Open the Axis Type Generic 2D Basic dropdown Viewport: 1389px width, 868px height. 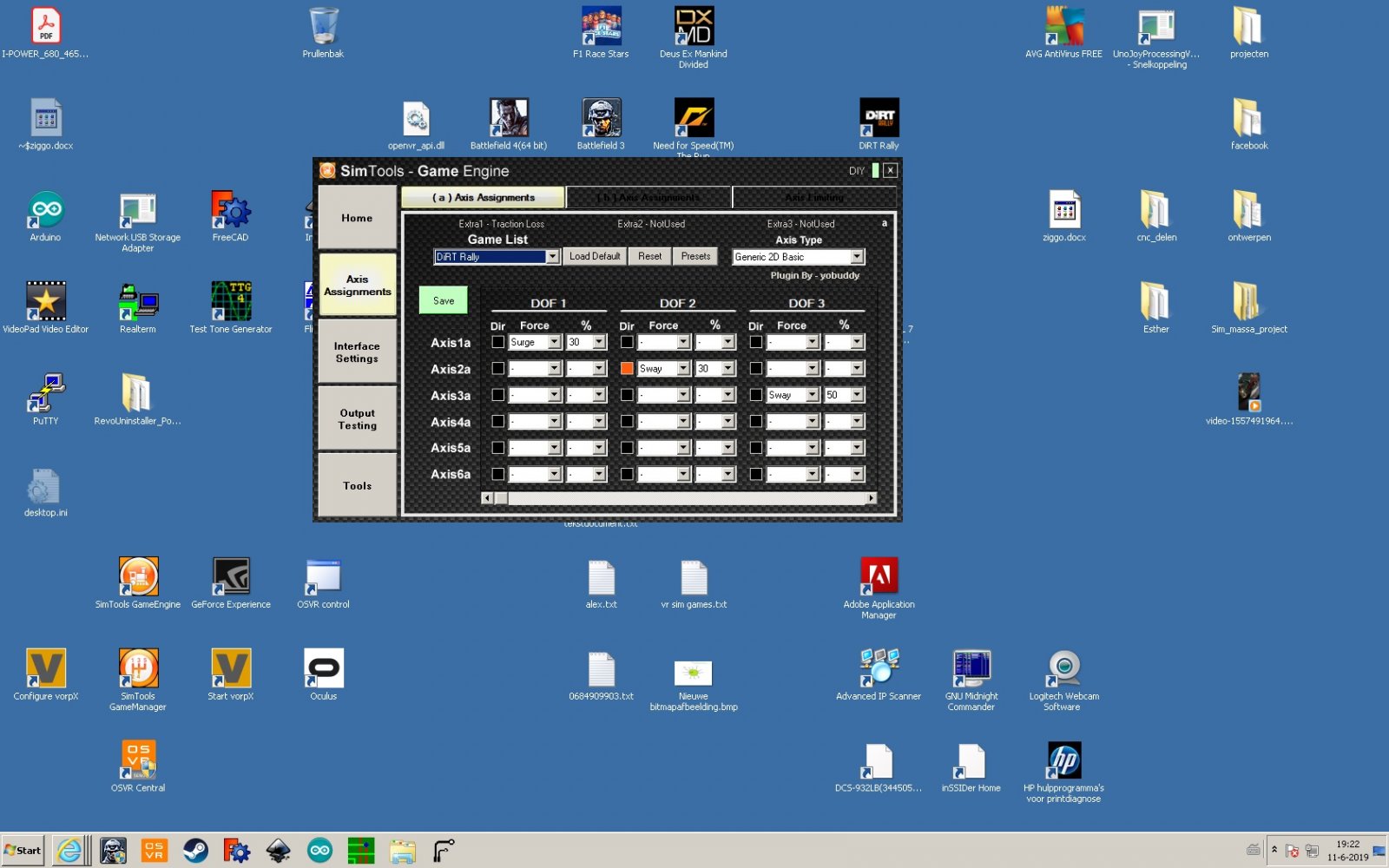click(857, 257)
